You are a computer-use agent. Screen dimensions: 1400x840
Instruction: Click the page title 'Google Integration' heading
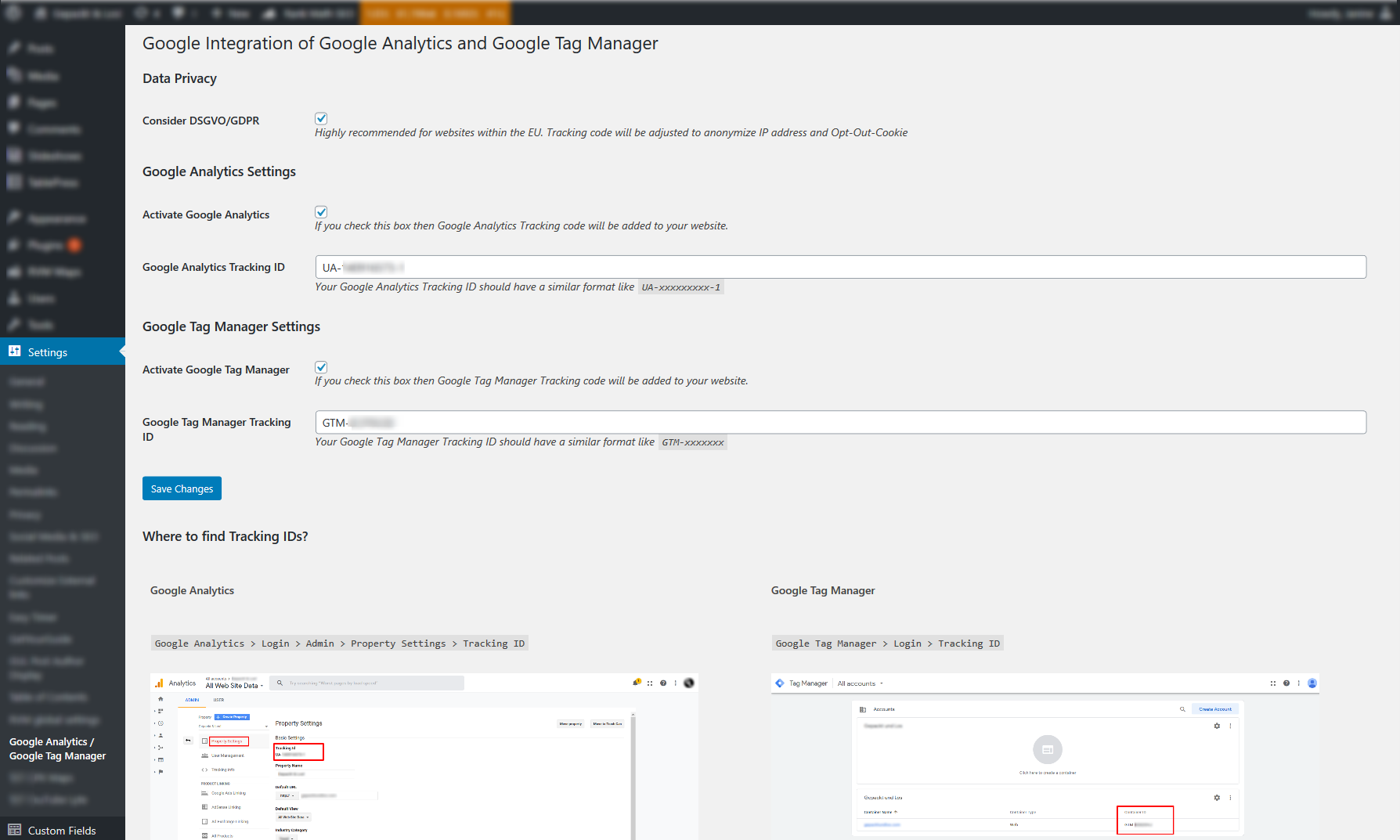(400, 44)
